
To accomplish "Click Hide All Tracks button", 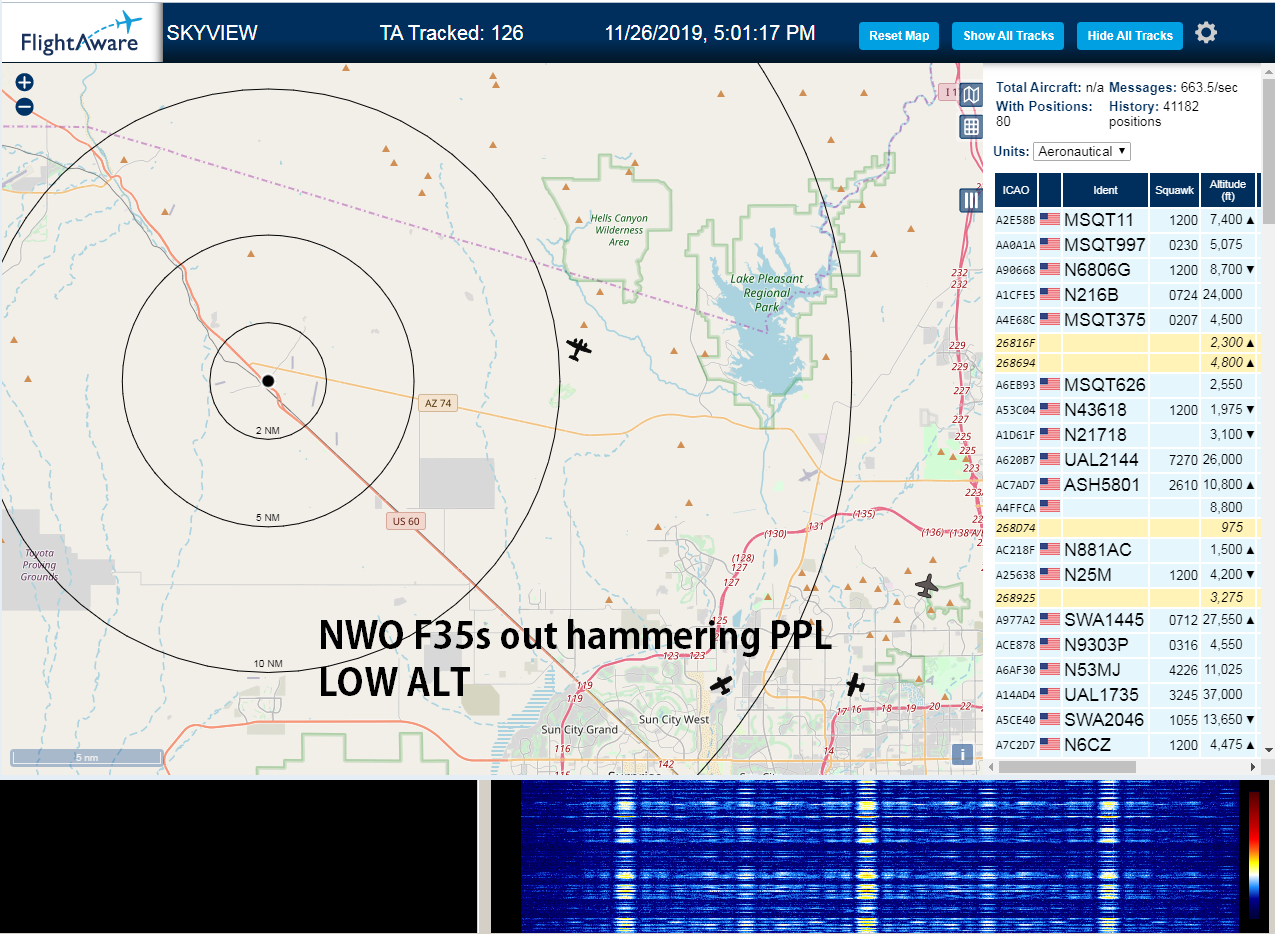I will [1130, 35].
